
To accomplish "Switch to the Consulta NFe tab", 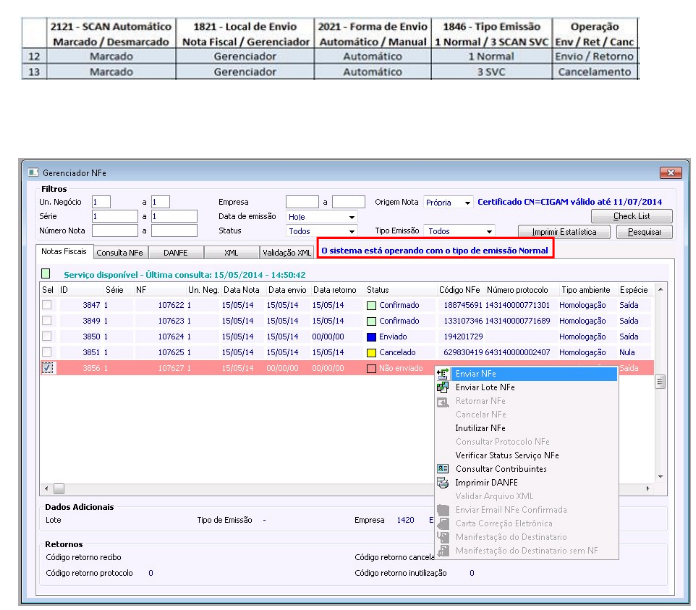I will click(x=119, y=253).
